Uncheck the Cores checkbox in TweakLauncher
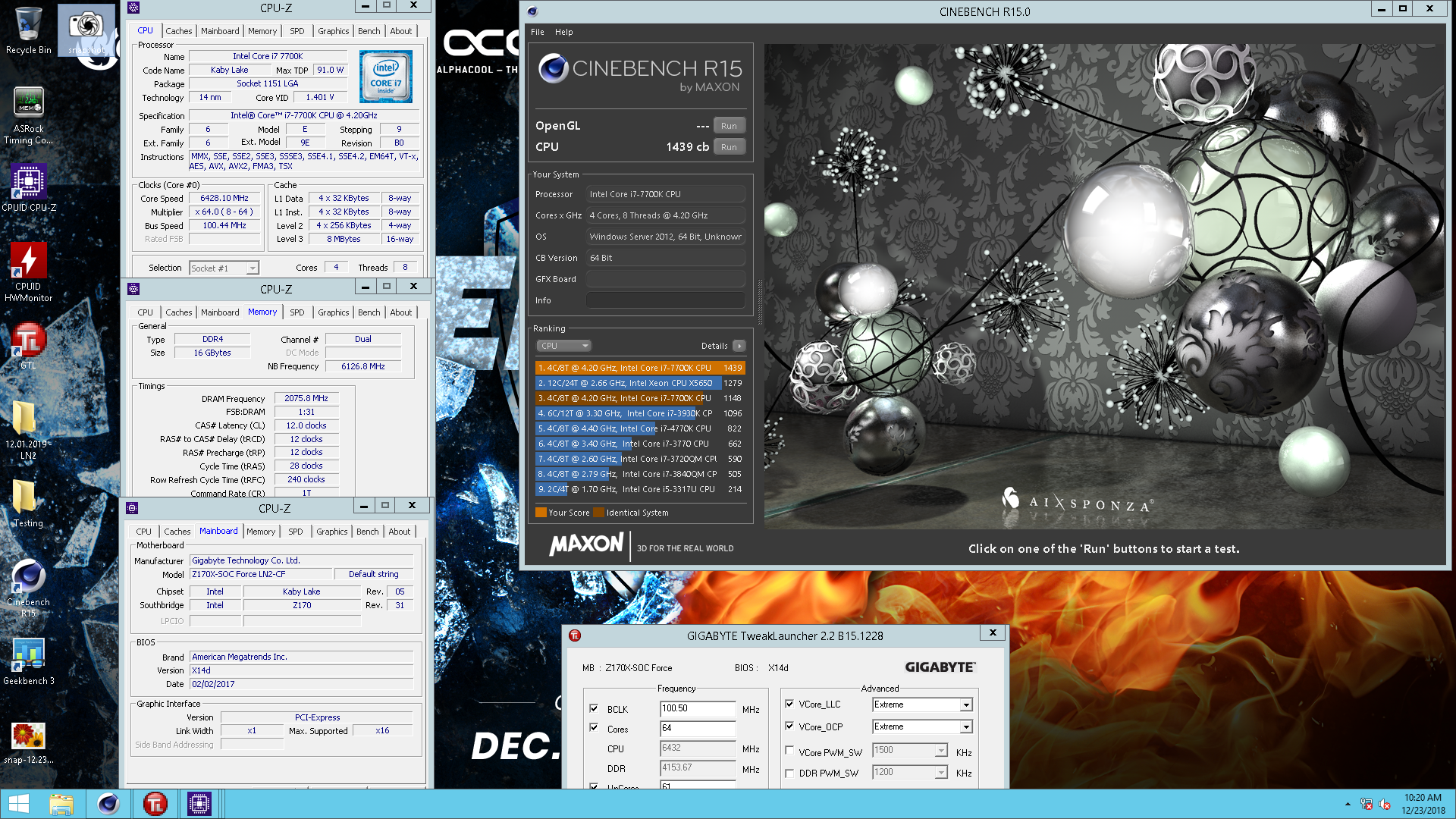The image size is (1456, 819). (594, 728)
